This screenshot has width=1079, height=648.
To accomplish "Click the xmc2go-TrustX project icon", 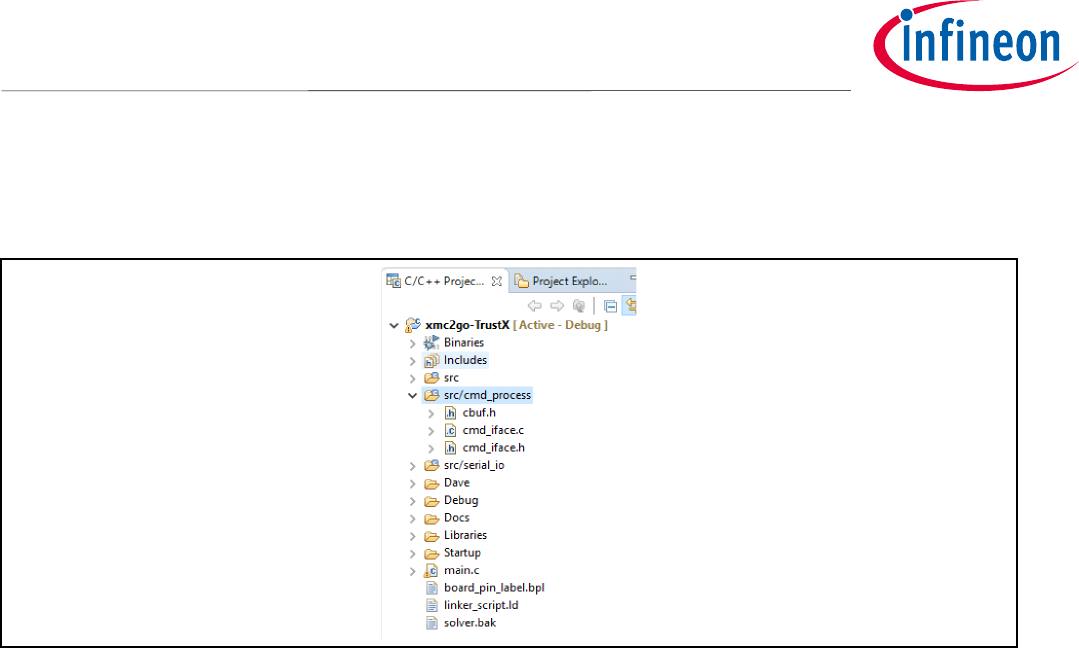I will coord(412,325).
